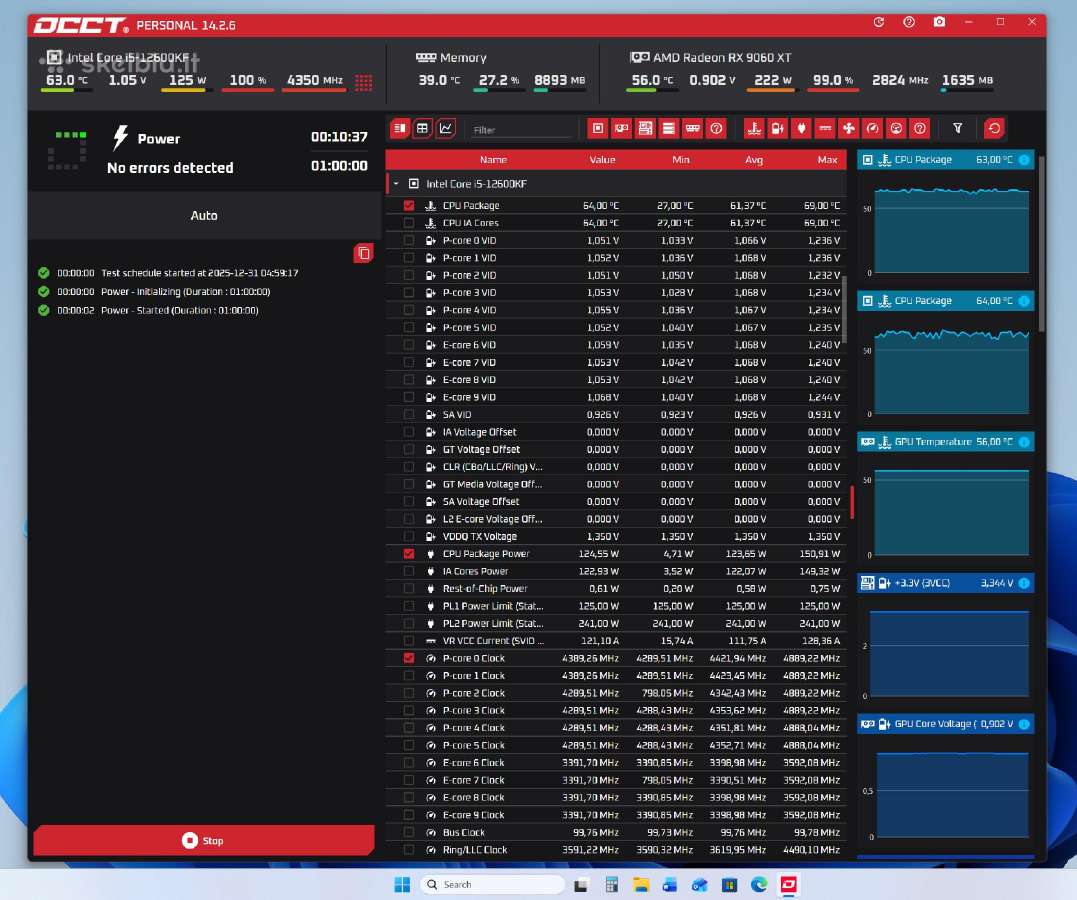The height and width of the screenshot is (900, 1077).
Task: Switch to the table view icon
Action: coord(422,128)
